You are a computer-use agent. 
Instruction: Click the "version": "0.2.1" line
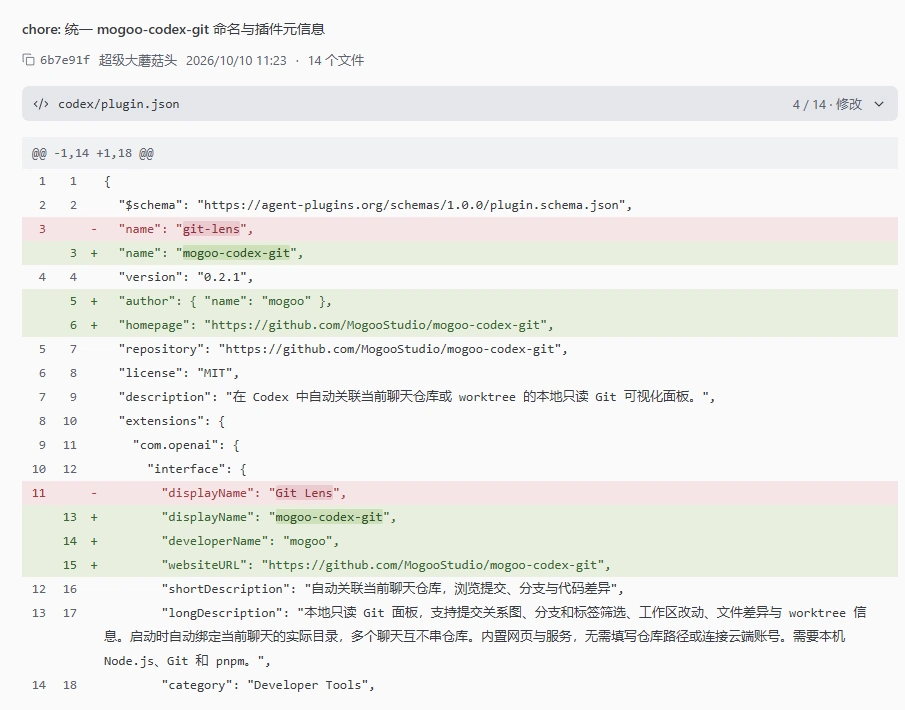tap(460, 277)
